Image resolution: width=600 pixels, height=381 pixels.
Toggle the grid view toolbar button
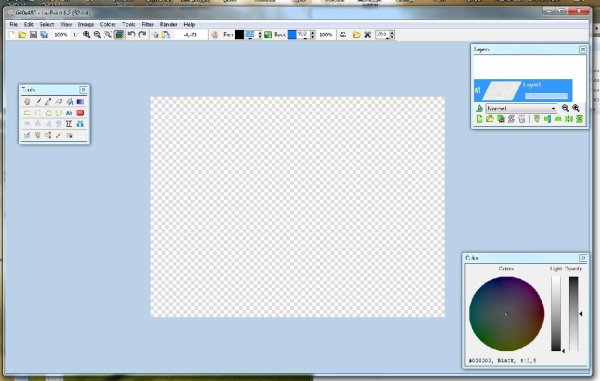coord(119,35)
